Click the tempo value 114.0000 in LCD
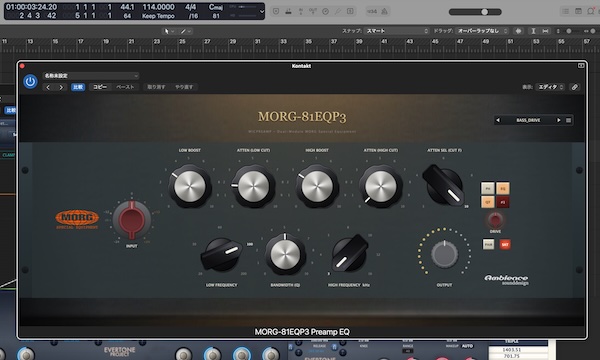 click(x=158, y=7)
